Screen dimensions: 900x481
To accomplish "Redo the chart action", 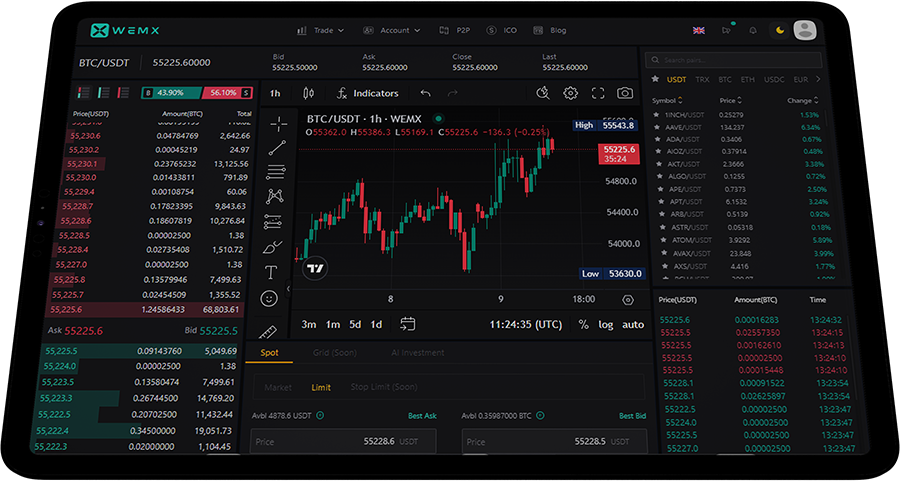I will coord(452,93).
